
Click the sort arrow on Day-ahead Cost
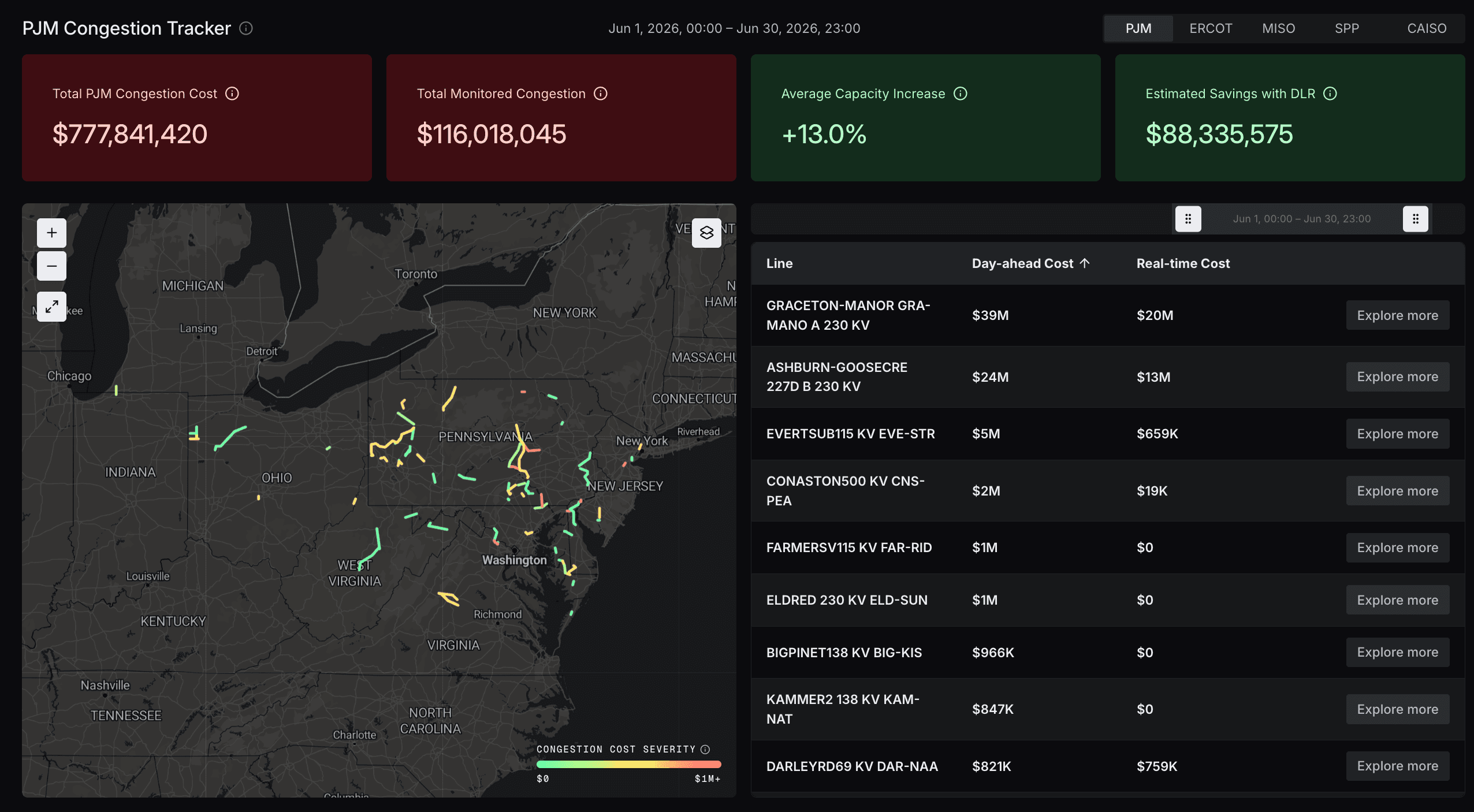coord(1085,263)
